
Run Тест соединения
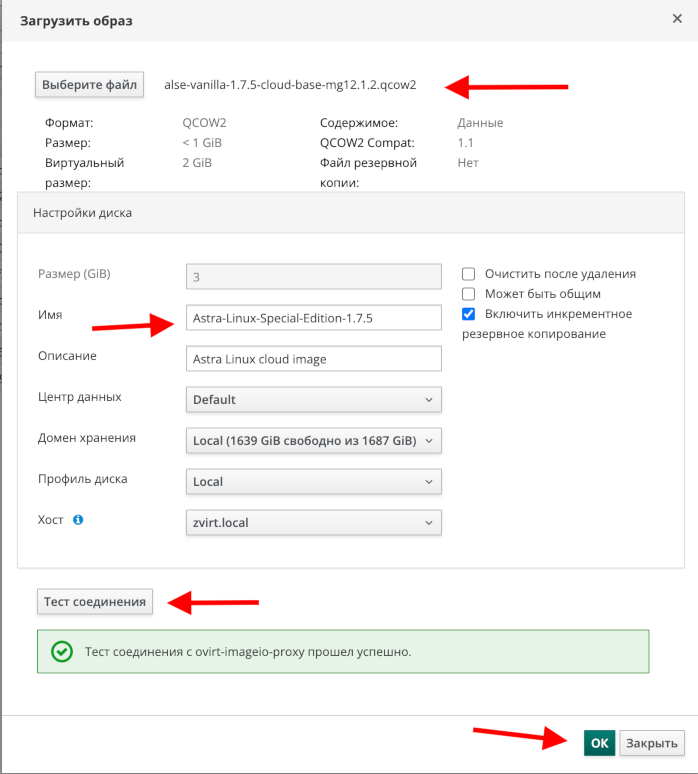(95, 601)
